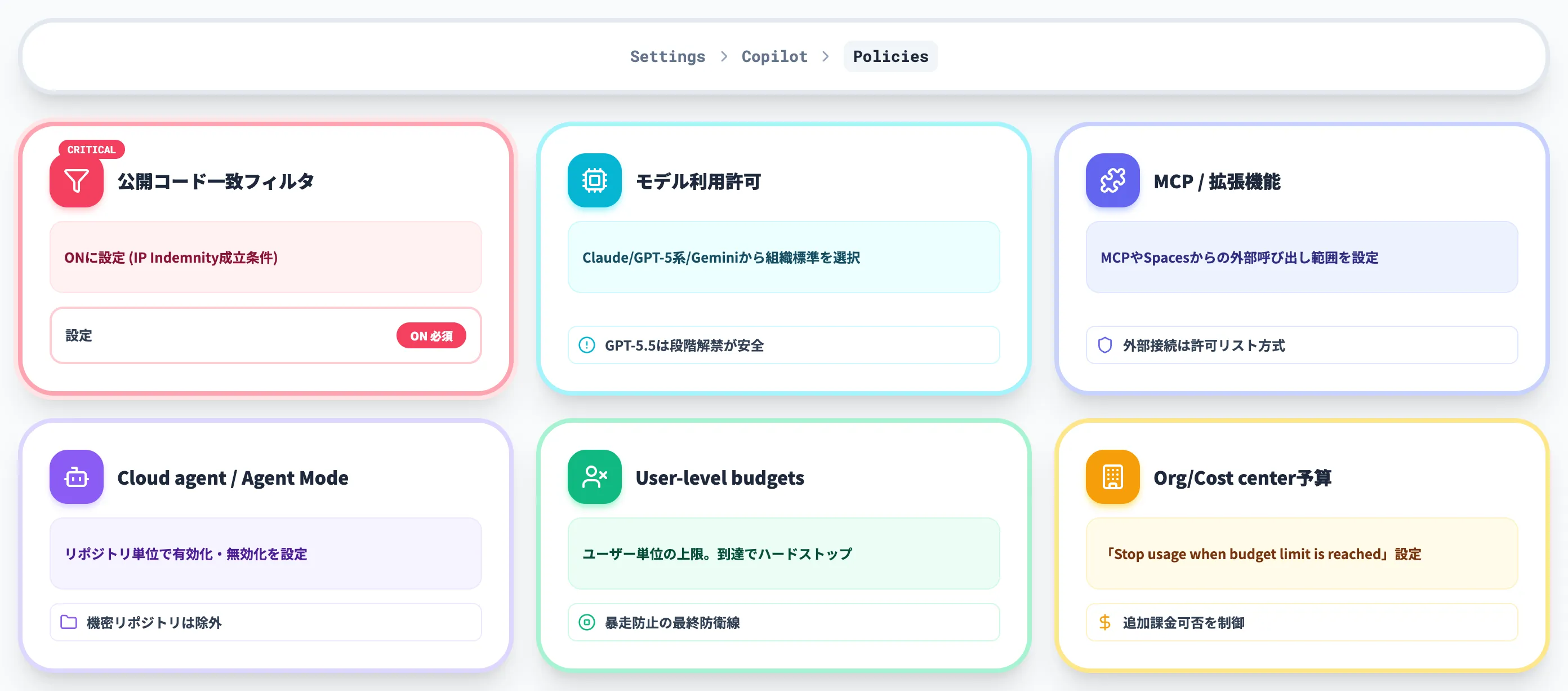Image resolution: width=1568 pixels, height=691 pixels.
Task: Click the MCP puzzle piece icon
Action: tap(1112, 181)
